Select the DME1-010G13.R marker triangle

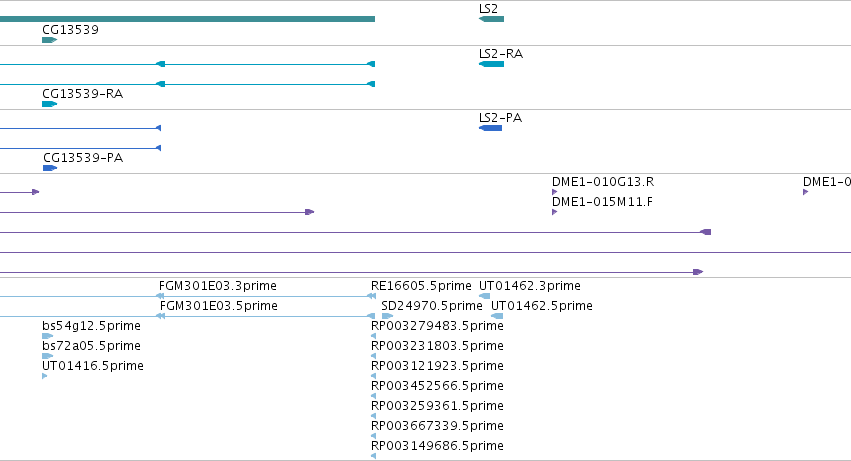click(555, 192)
